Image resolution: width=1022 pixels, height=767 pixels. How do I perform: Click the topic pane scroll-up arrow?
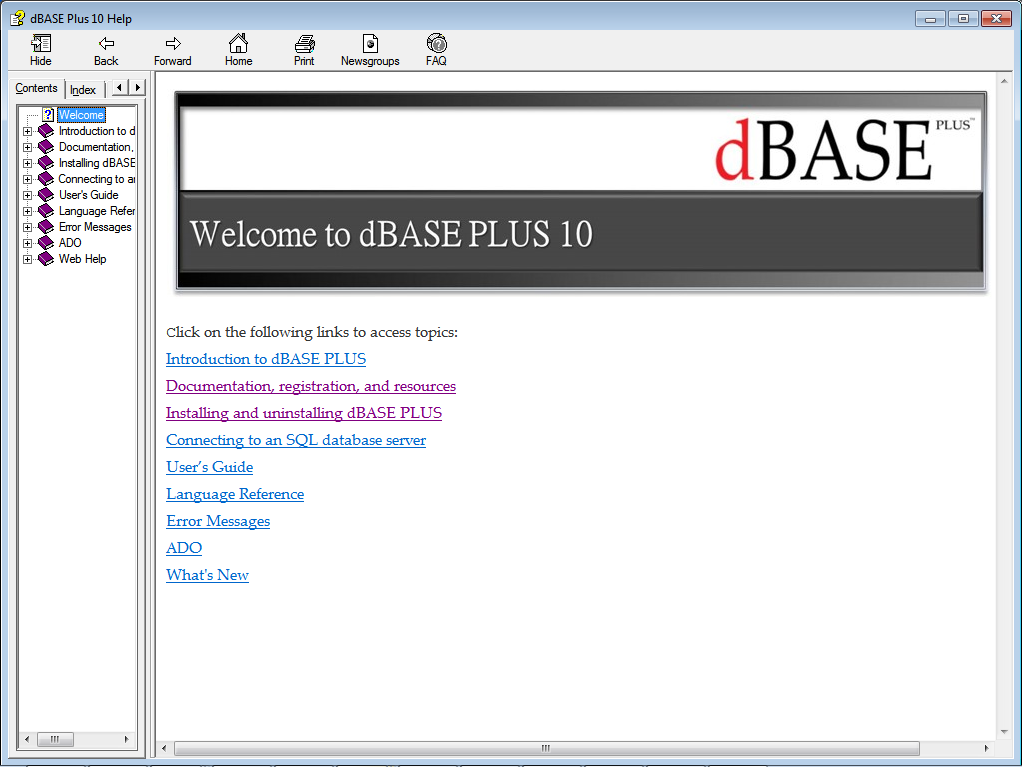1004,81
